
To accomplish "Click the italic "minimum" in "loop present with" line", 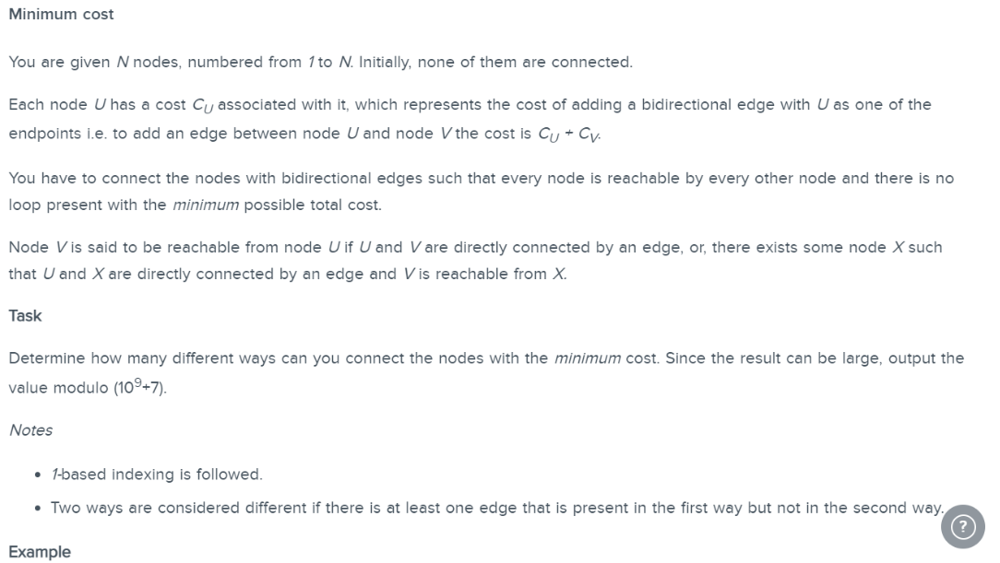I will 205,205.
